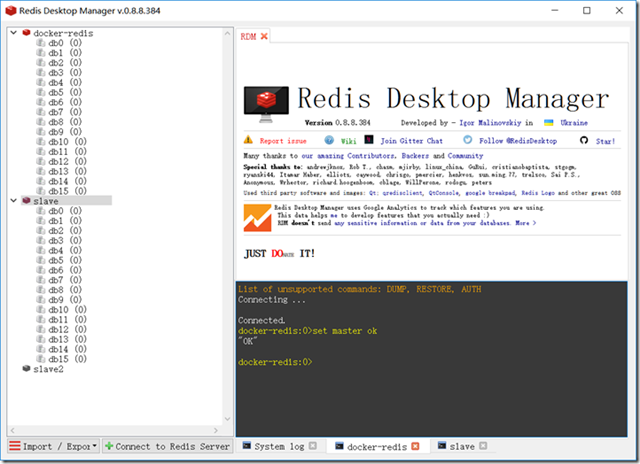Click the warning triangle Report issue icon
This screenshot has width=640, height=464.
[x=248, y=140]
